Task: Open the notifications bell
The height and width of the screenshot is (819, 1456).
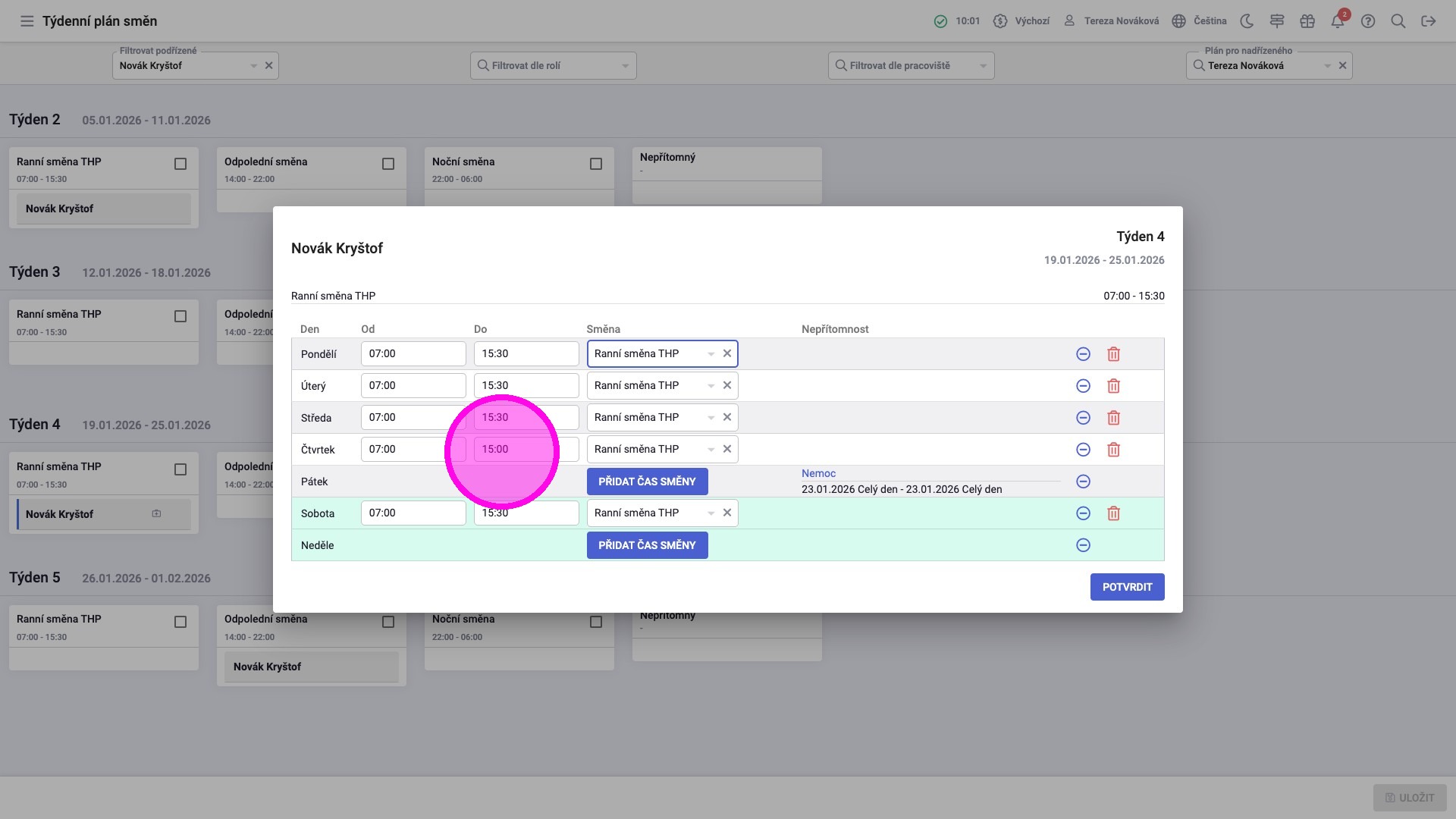Action: [x=1338, y=21]
